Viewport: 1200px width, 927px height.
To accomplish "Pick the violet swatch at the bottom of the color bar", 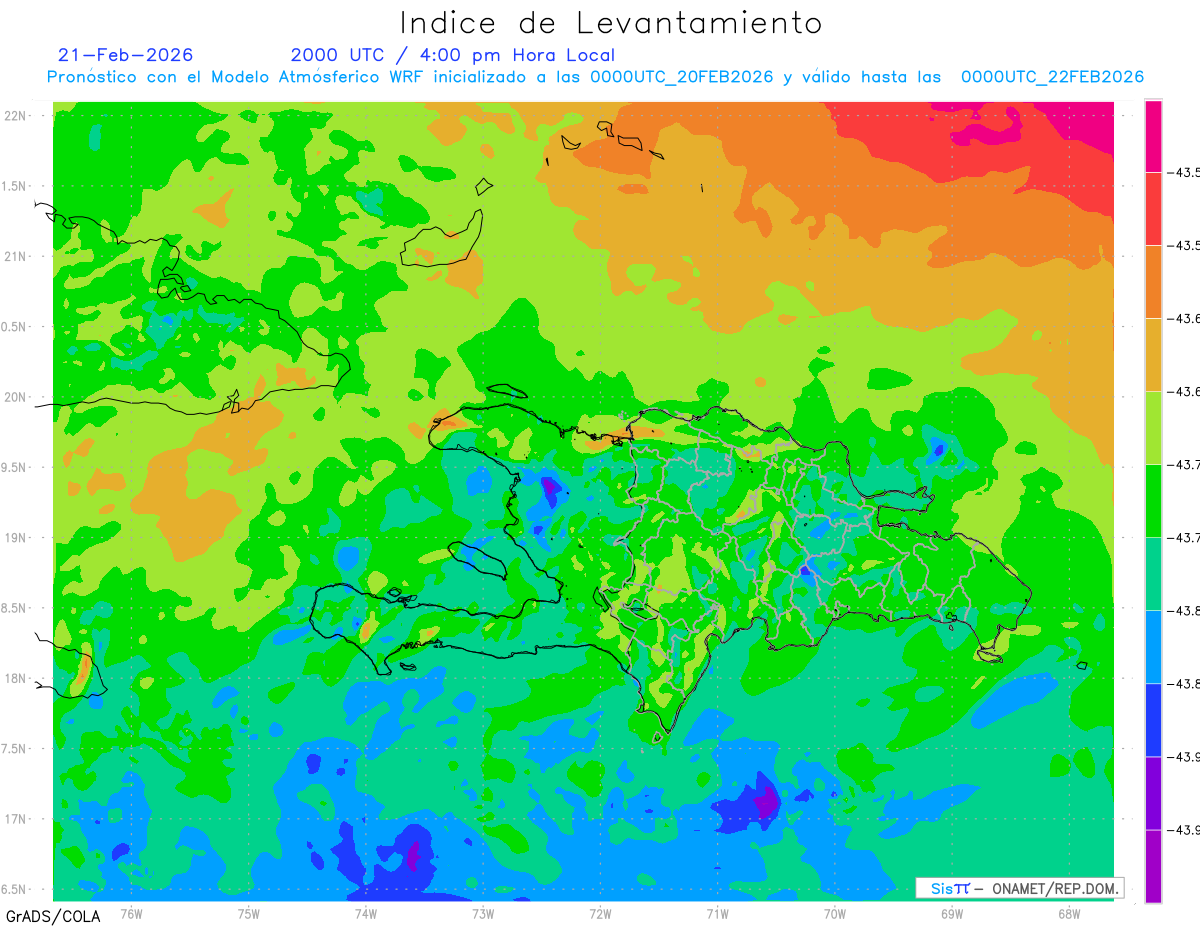I will (x=1153, y=866).
